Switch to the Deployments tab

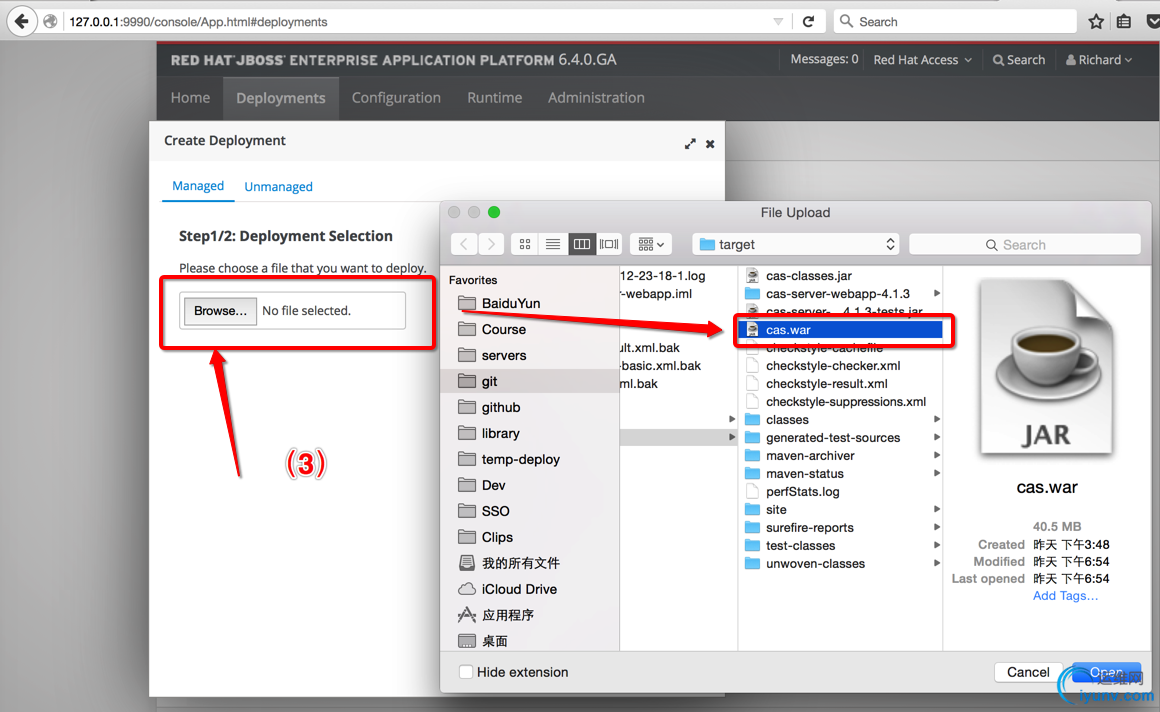tap(281, 98)
